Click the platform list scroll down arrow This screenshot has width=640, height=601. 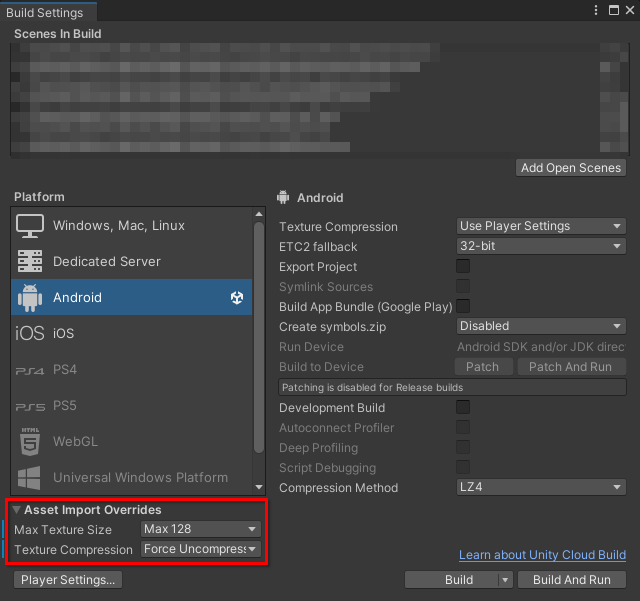(259, 487)
